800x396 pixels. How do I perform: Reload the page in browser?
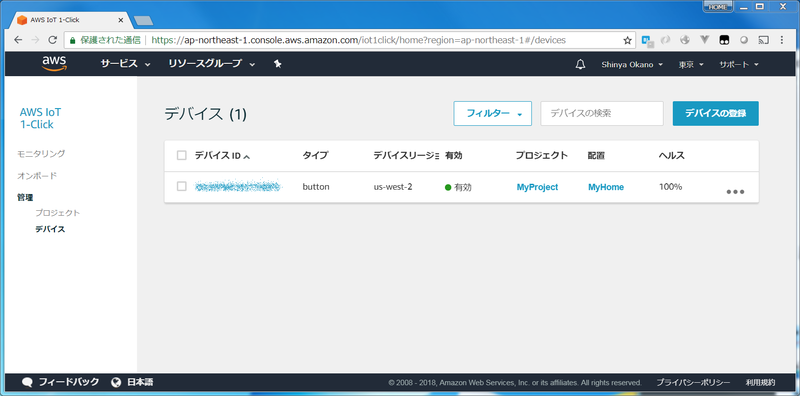(52, 40)
